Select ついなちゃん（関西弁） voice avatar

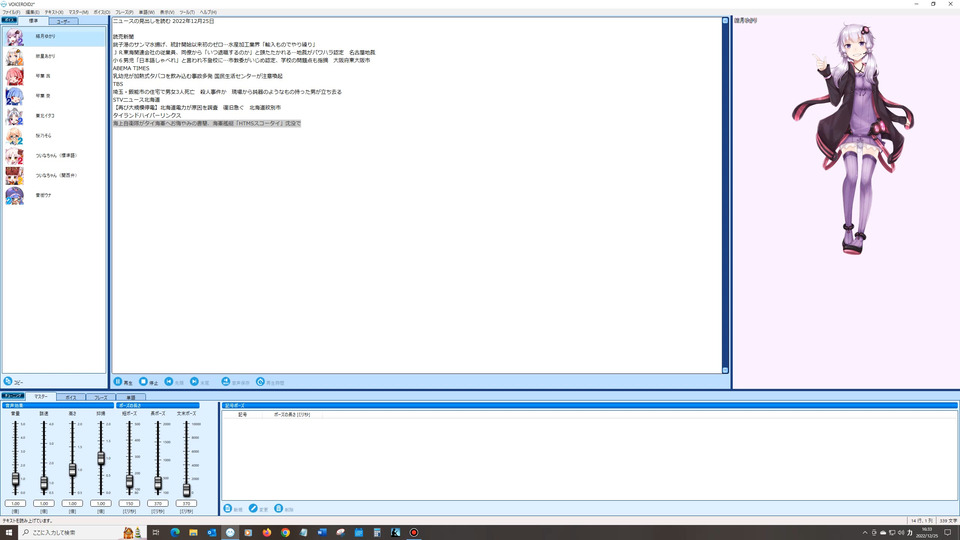click(x=15, y=176)
